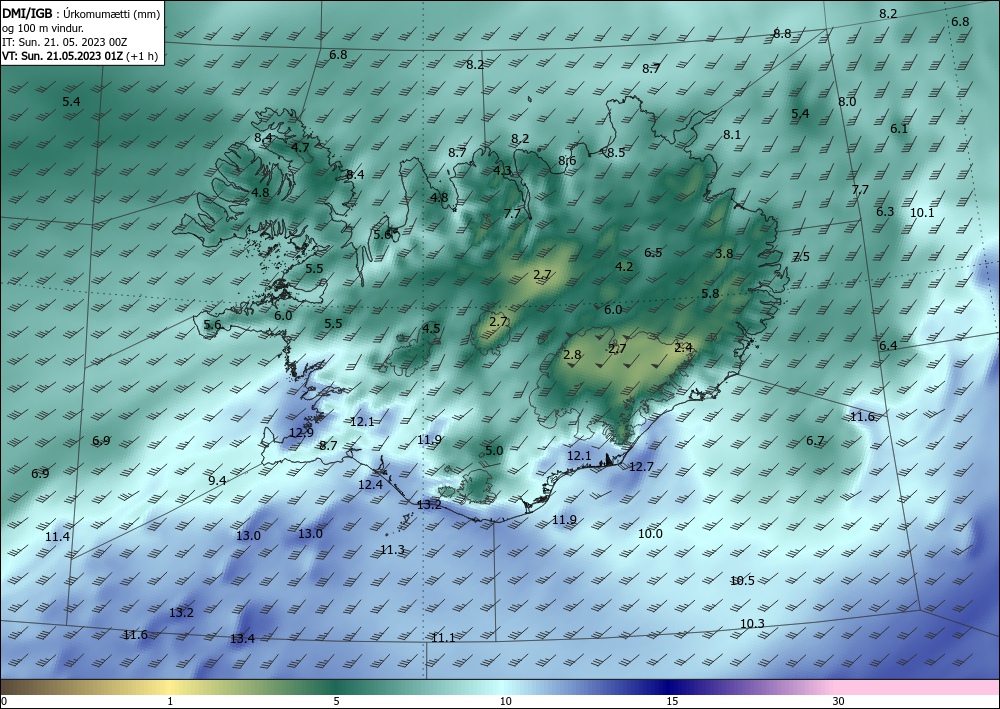Image resolution: width=1000 pixels, height=709 pixels.
Task: Click the map value 4.2
Action: click(x=624, y=267)
